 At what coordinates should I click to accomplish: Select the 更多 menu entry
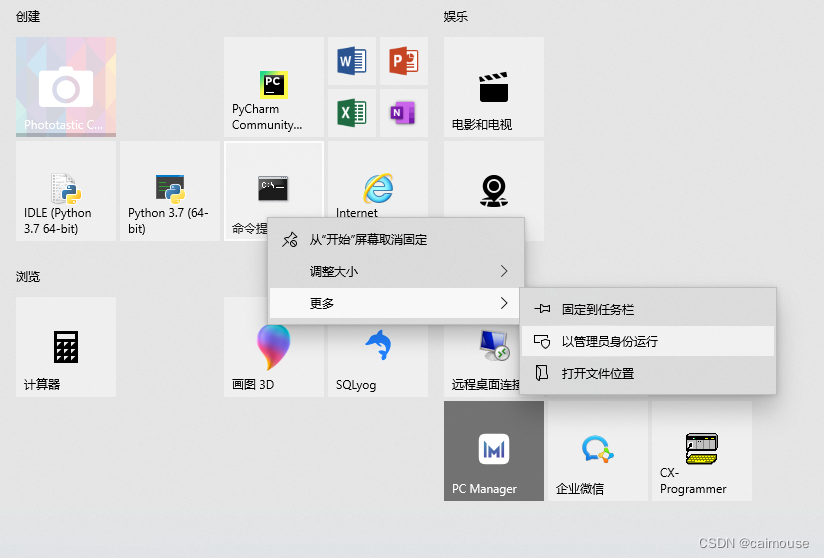pyautogui.click(x=396, y=303)
